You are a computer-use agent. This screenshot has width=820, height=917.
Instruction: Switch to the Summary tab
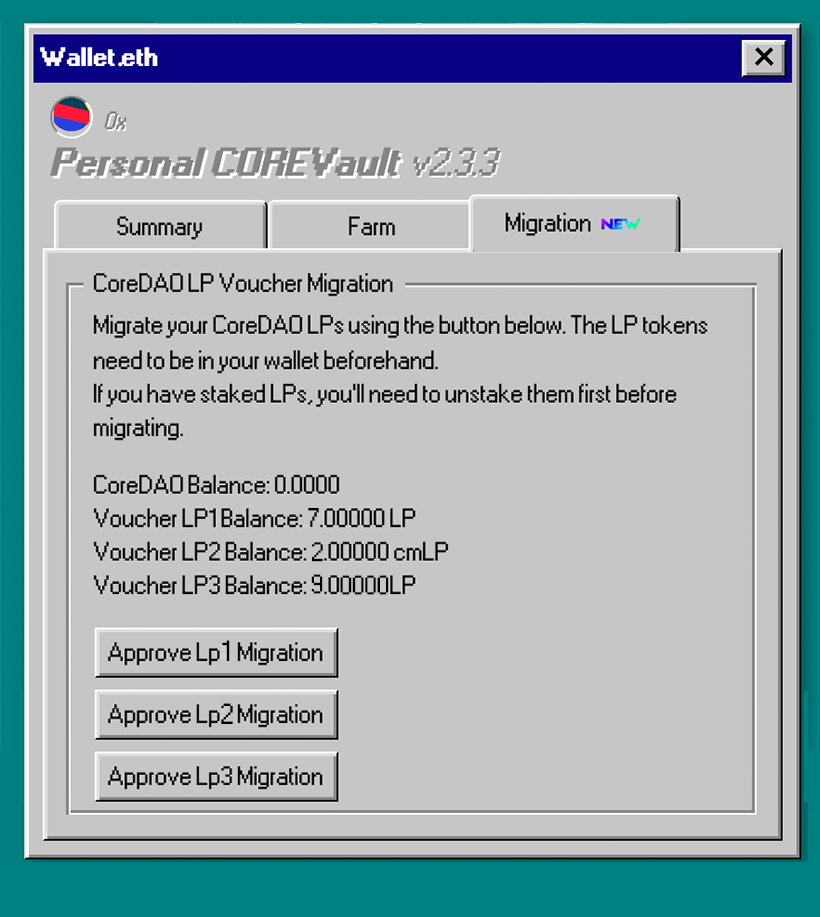click(x=160, y=226)
